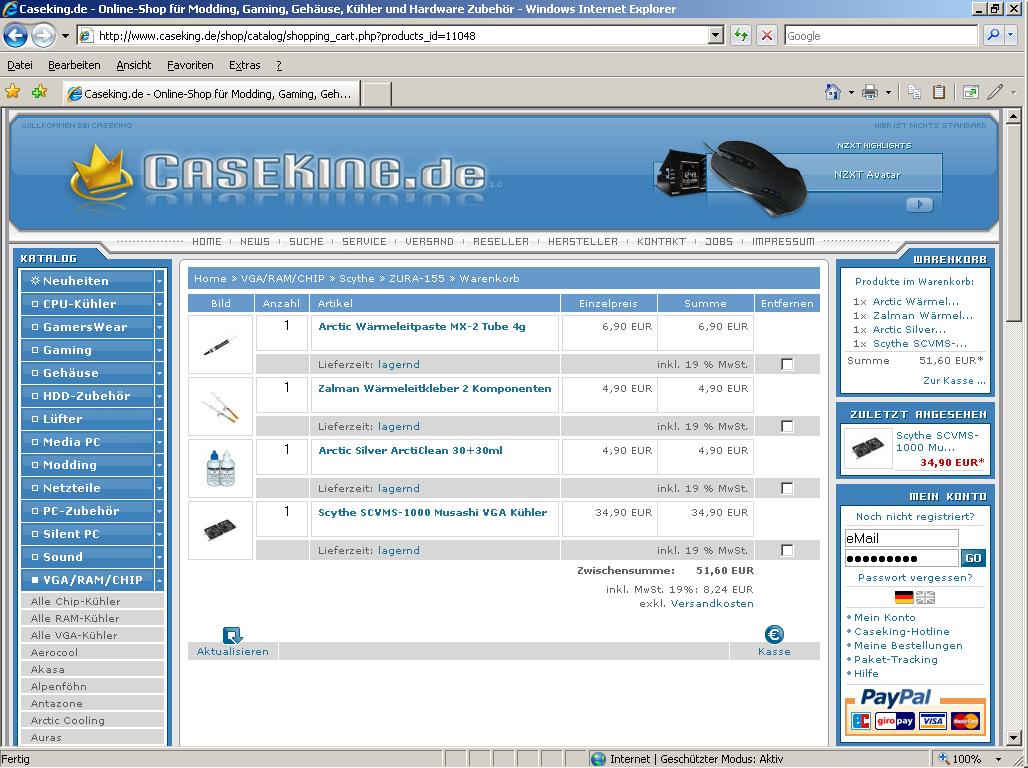1028x768 pixels.
Task: Click the zoom level dropdown at 100%
Action: coord(998,759)
